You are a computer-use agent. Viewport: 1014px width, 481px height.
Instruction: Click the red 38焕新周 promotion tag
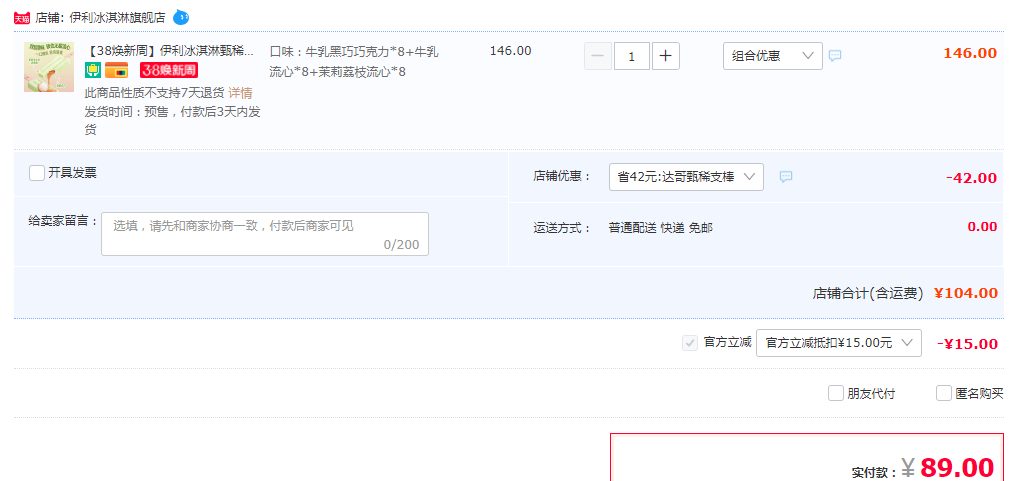[x=169, y=70]
